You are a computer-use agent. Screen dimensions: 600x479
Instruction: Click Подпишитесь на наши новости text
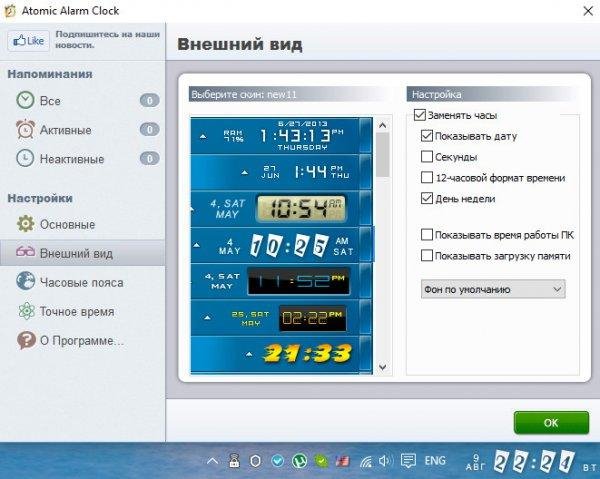point(108,39)
